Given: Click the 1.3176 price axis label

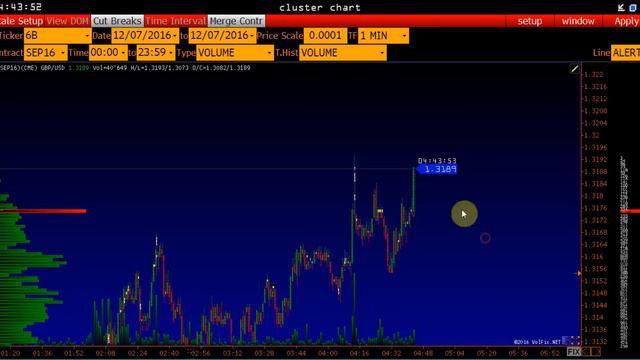Looking at the screenshot, I should [596, 208].
